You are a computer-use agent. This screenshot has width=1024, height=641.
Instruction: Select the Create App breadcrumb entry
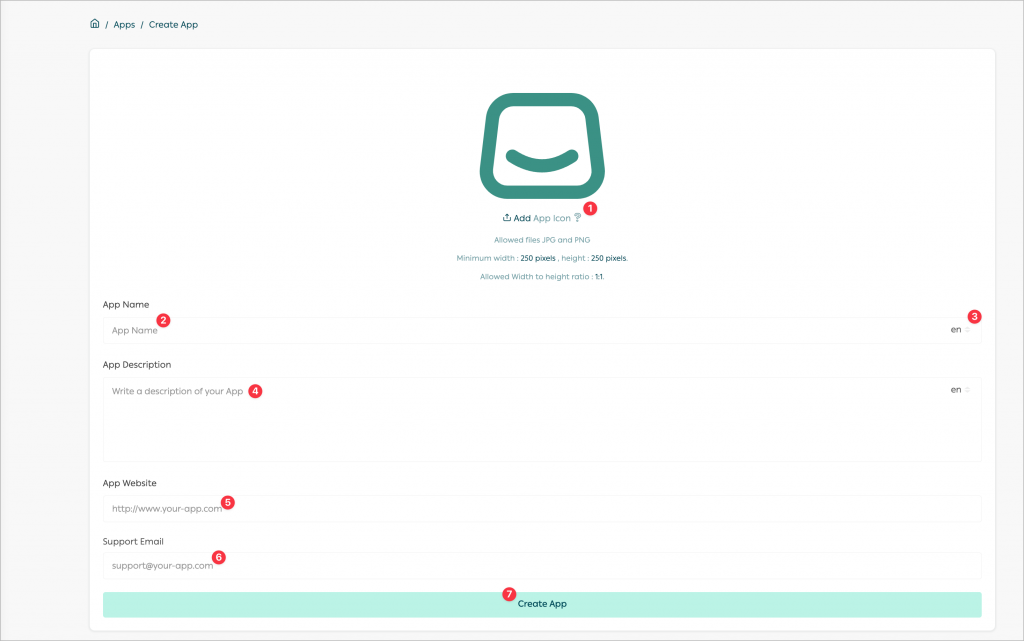tap(173, 23)
